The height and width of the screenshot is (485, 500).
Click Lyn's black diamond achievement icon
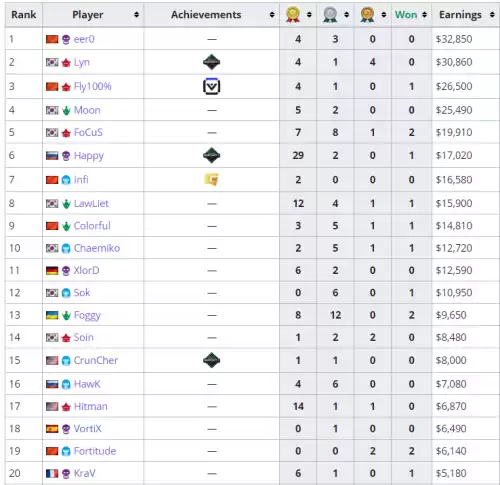tap(212, 62)
